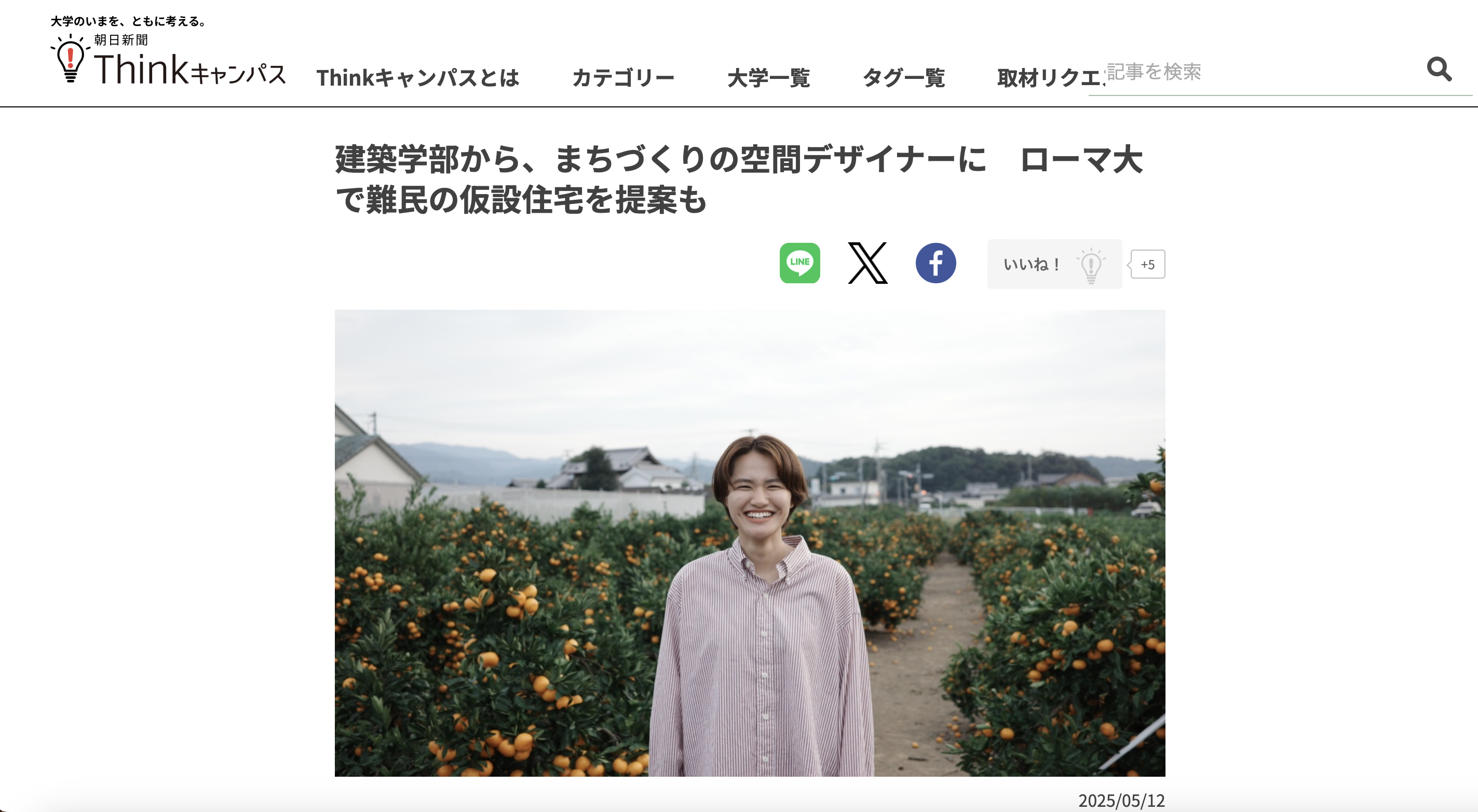This screenshot has width=1478, height=812.
Task: Click the +5 like count bubble
Action: [x=1147, y=265]
